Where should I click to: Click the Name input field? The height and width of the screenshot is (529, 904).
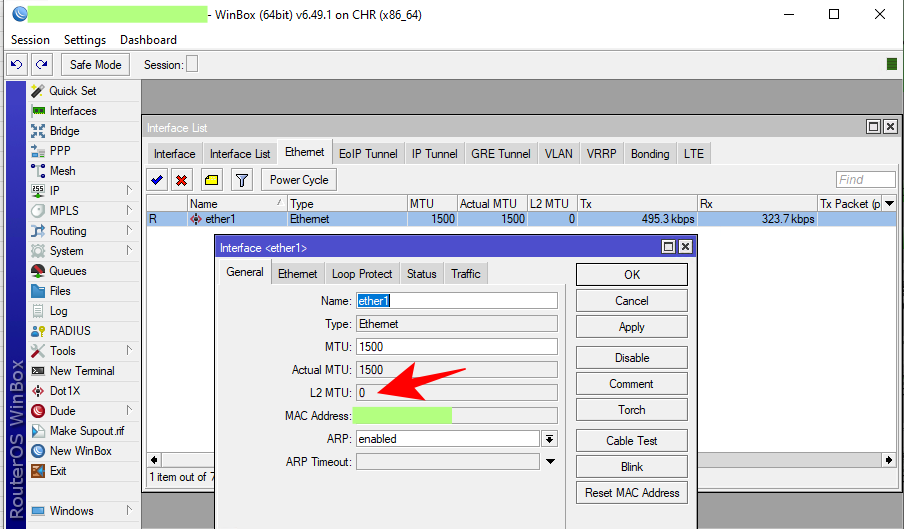click(457, 301)
